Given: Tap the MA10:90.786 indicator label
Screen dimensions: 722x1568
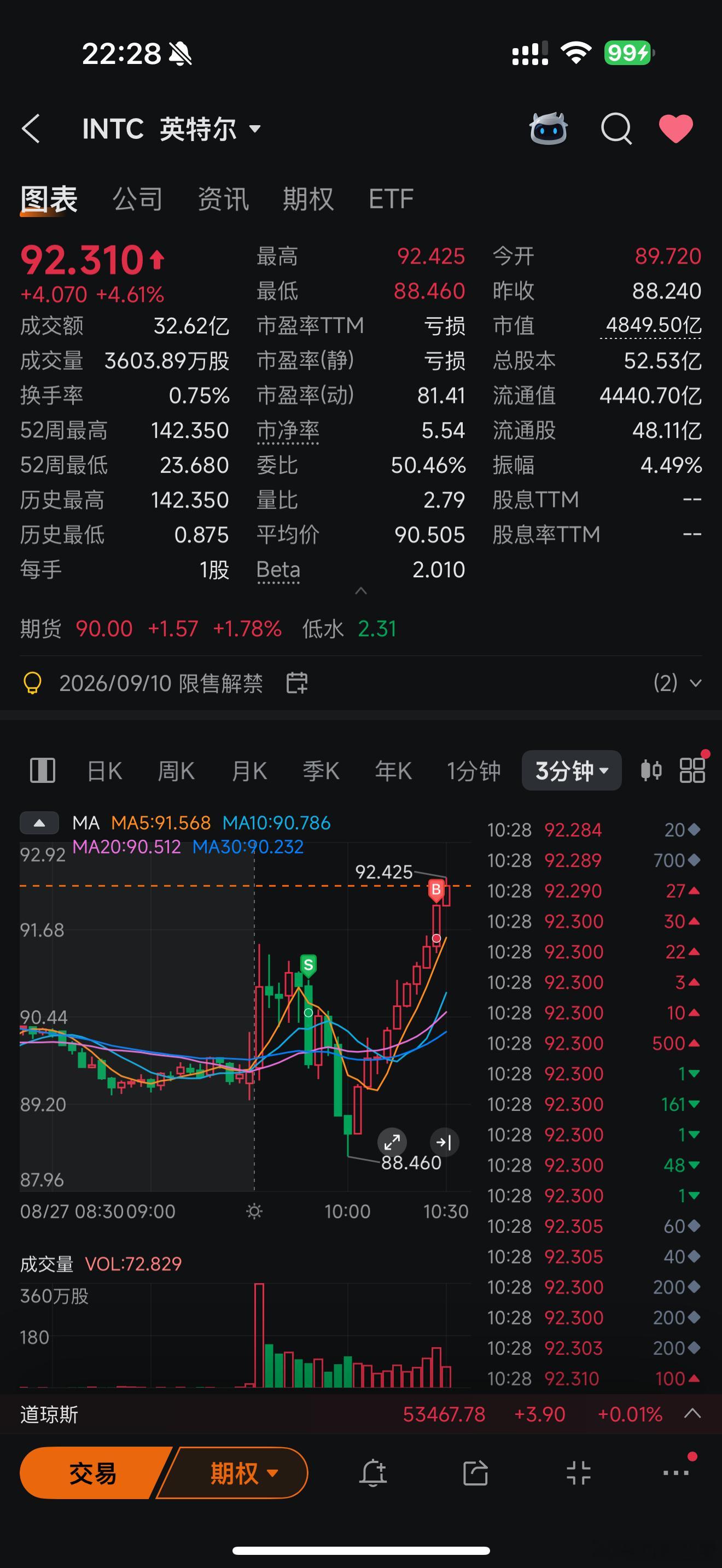Looking at the screenshot, I should tap(276, 823).
